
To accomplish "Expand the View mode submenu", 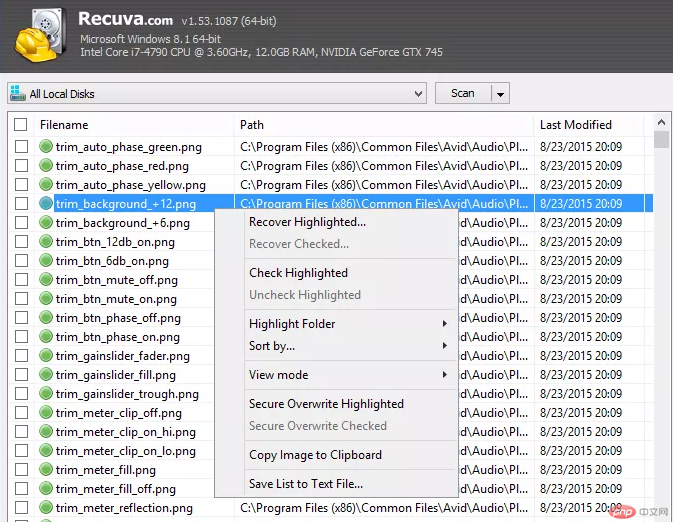I will [x=445, y=375].
